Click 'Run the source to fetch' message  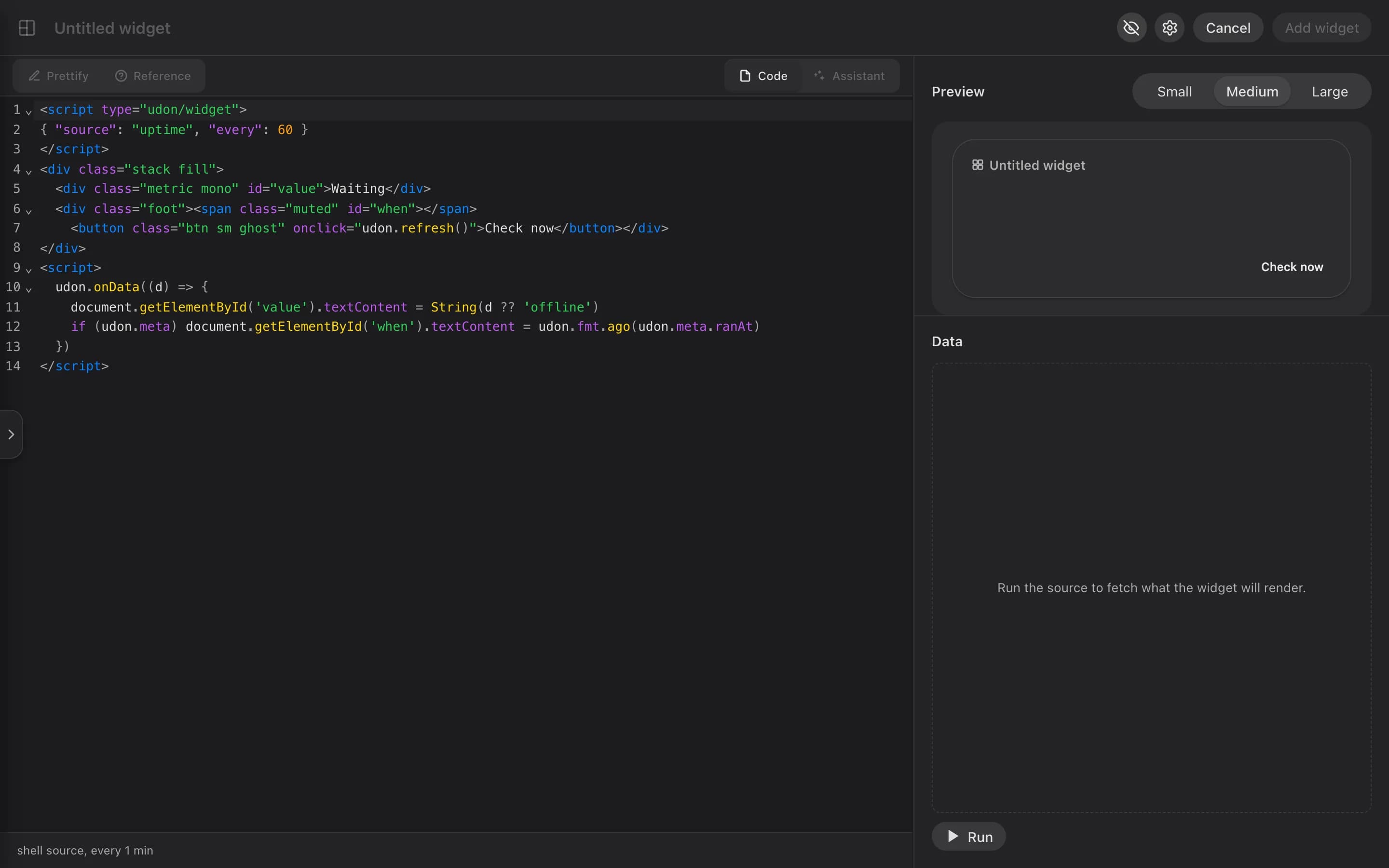click(x=1151, y=588)
